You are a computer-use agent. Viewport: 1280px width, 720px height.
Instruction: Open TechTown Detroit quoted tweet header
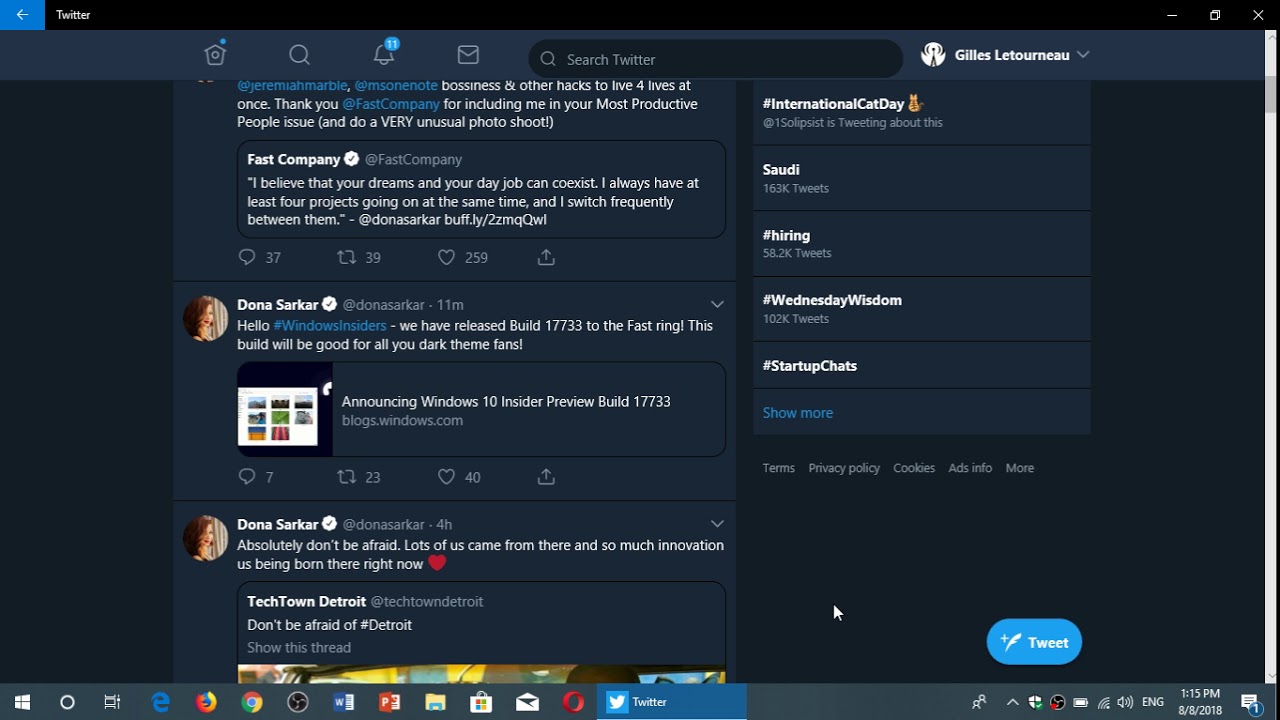[x=365, y=601]
